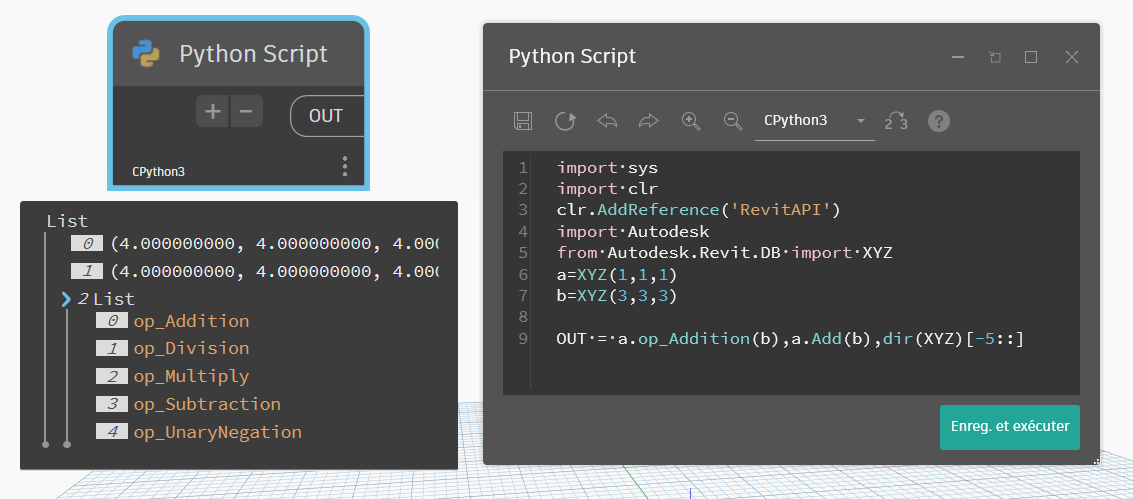This screenshot has width=1133, height=499.
Task: Click the OUT port of the node
Action: (x=327, y=116)
